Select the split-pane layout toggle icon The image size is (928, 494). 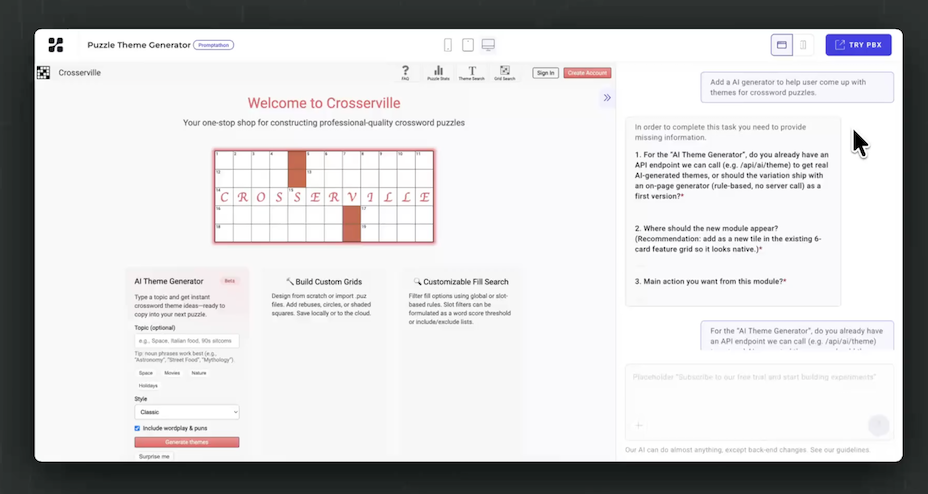pos(803,45)
